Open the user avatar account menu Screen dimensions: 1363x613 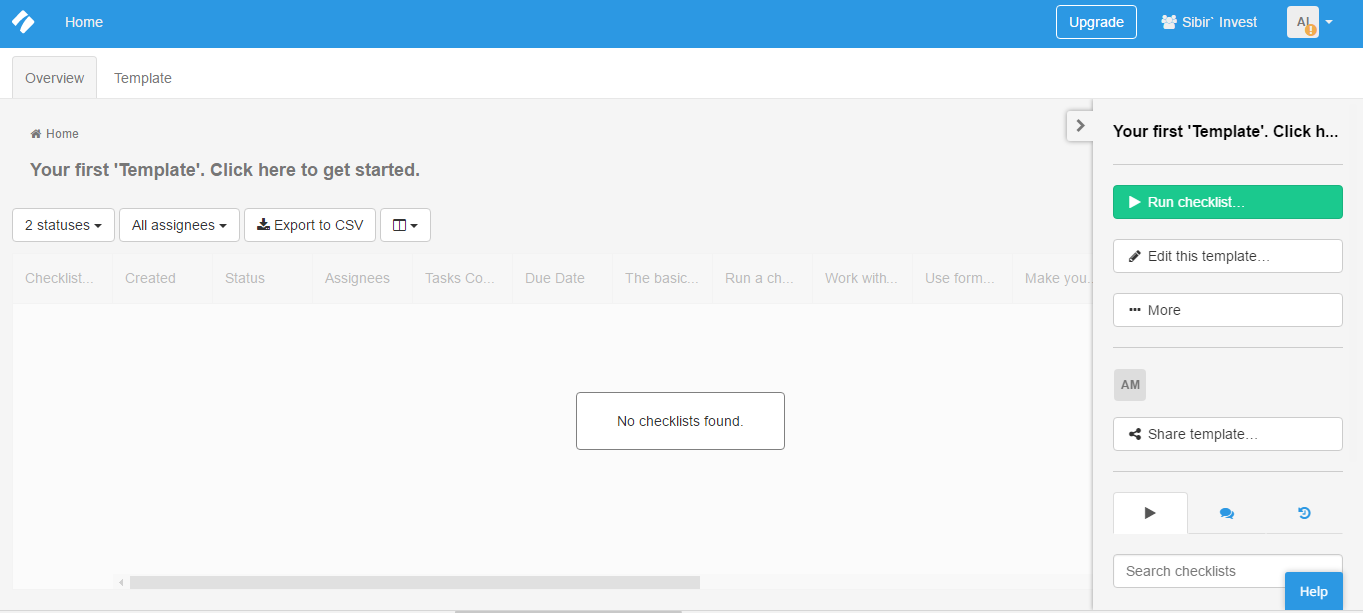(x=1302, y=22)
